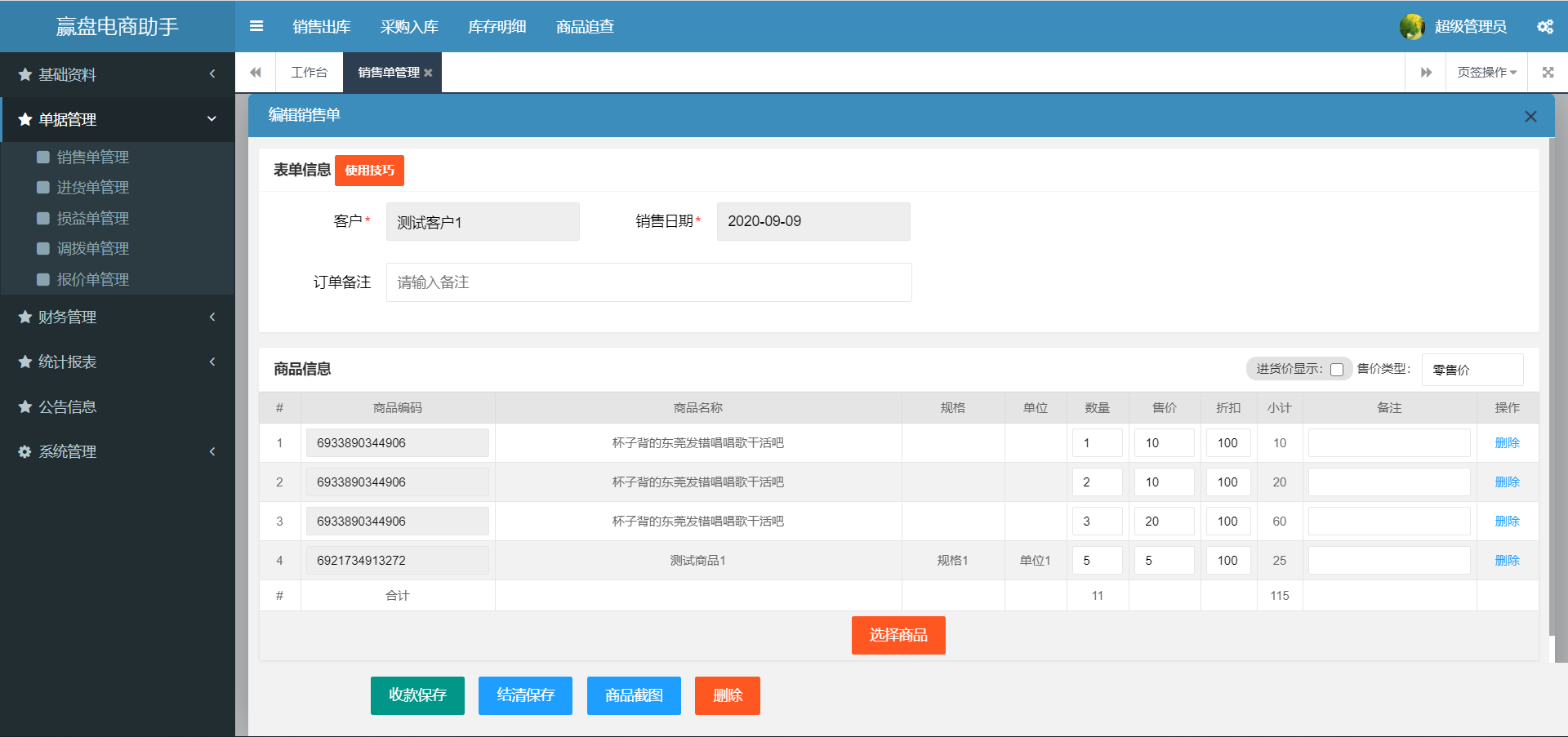Screen dimensions: 1568x737
Task: Open 销售出库 in the top menu
Action: (322, 27)
